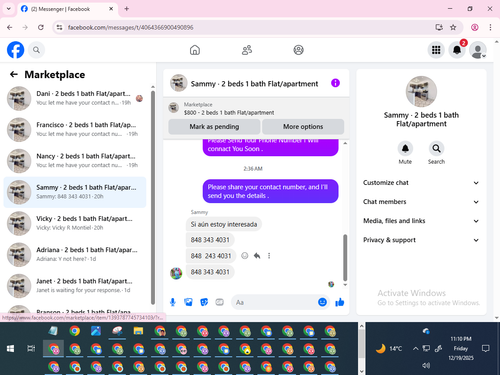Reply to the 848 243 4031 message
Viewport: 500px width, 375px height.
257,256
